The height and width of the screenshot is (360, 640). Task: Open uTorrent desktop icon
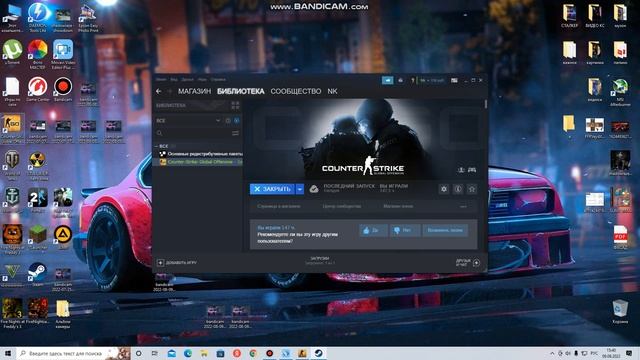[x=13, y=53]
